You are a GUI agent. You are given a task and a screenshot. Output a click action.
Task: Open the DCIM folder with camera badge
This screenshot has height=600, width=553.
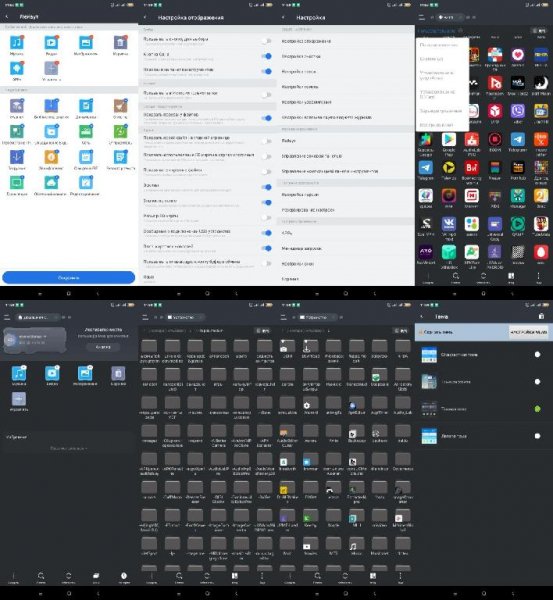[287, 346]
